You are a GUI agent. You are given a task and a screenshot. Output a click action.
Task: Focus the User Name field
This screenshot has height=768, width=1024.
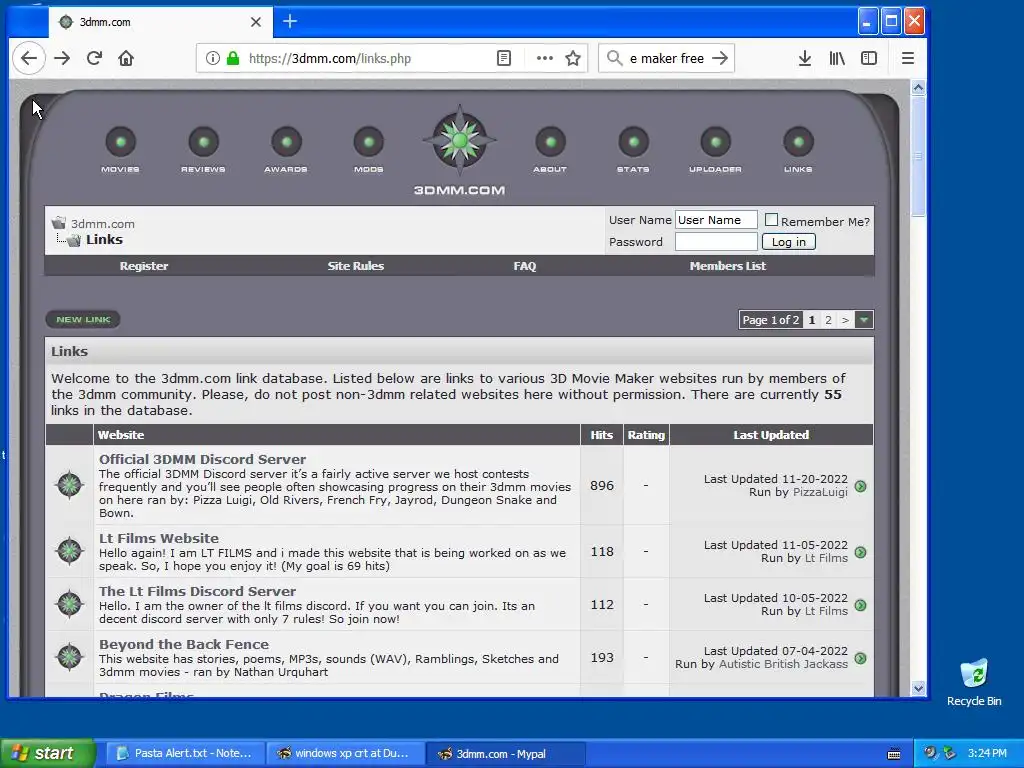point(716,220)
